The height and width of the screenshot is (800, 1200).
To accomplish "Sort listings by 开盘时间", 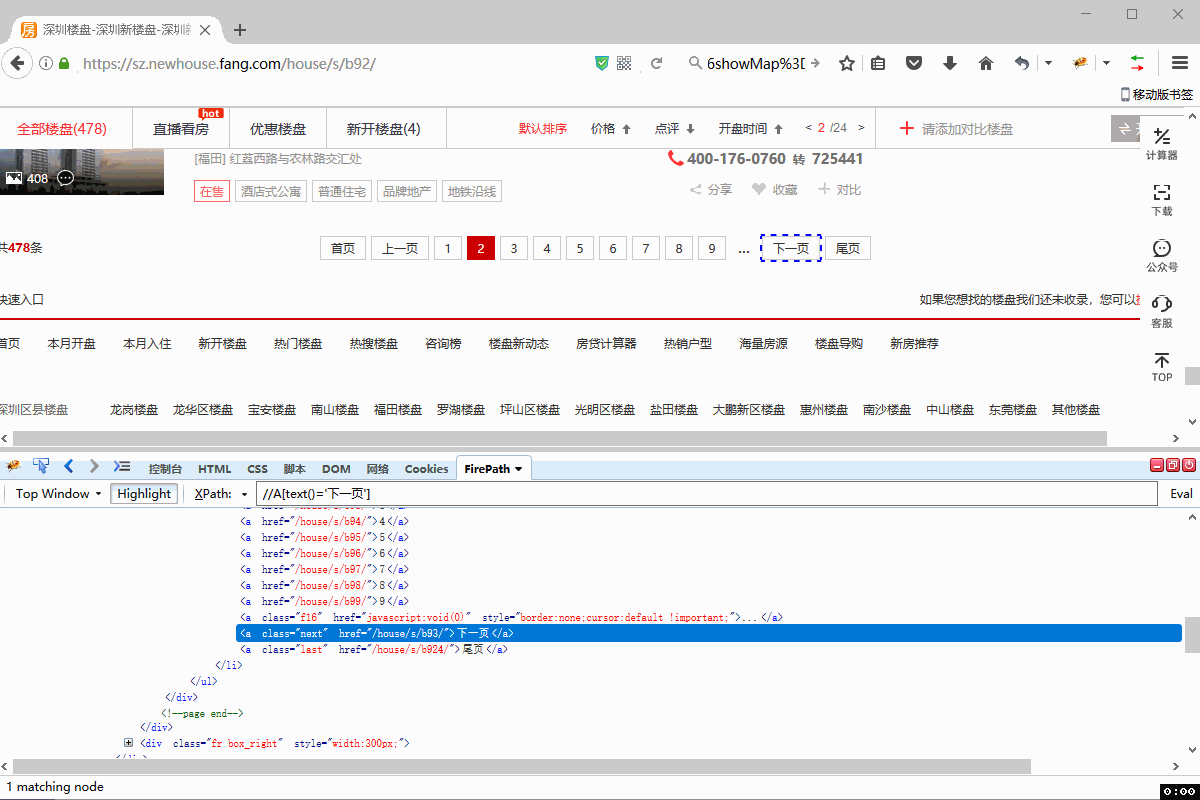I will (750, 128).
